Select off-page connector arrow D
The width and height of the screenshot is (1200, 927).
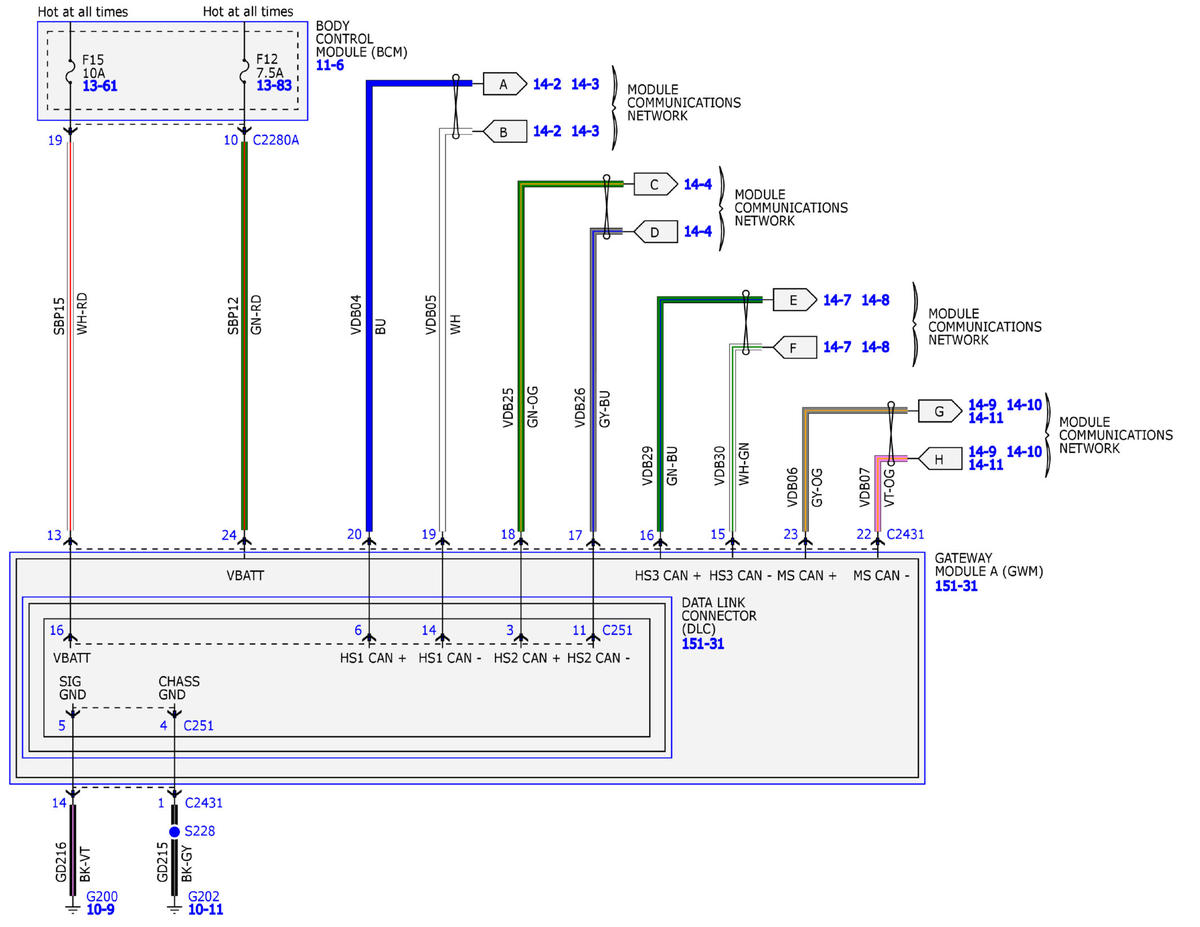point(654,232)
